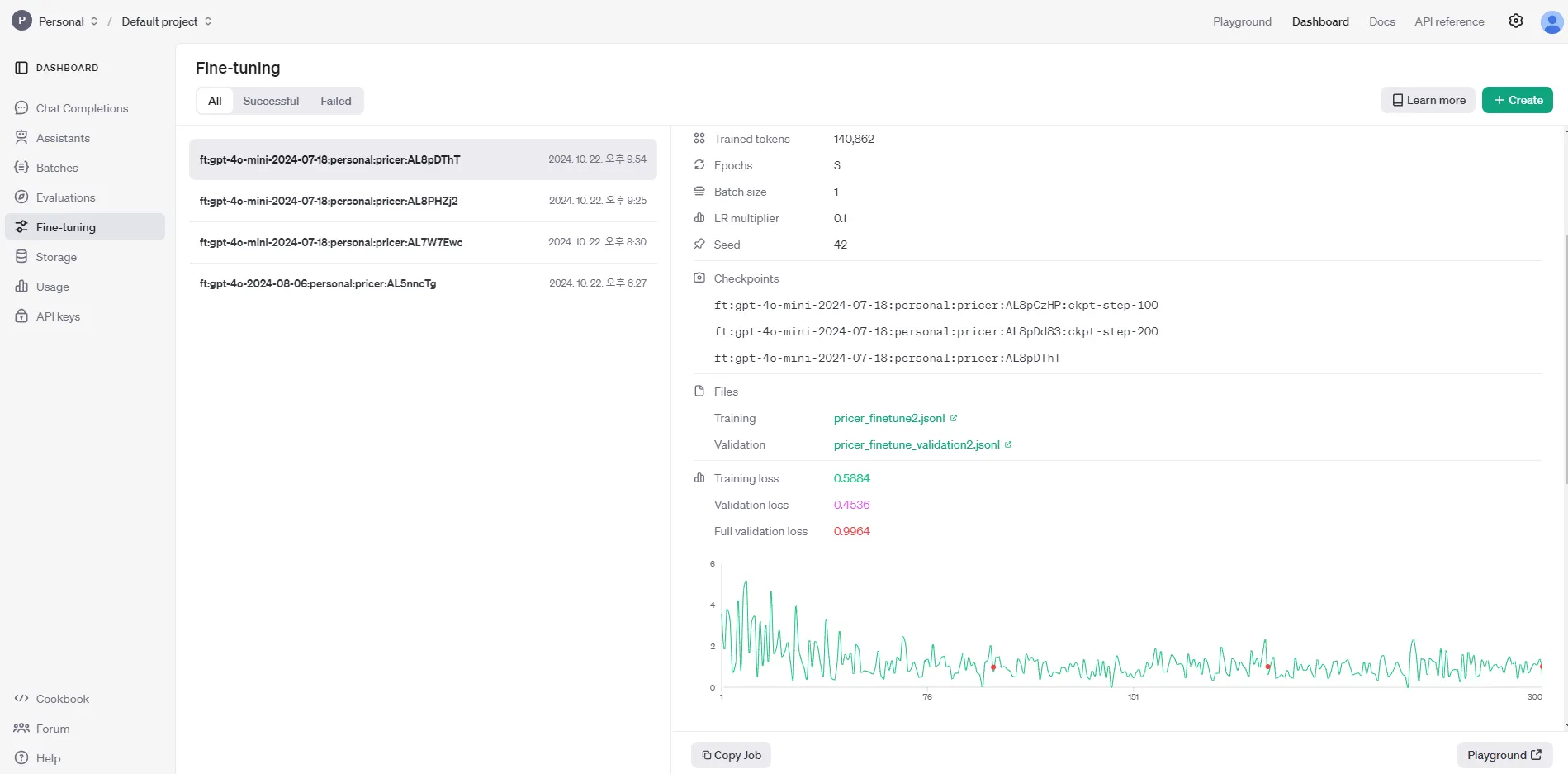View the Usage page
1568x774 pixels.
coord(52,287)
